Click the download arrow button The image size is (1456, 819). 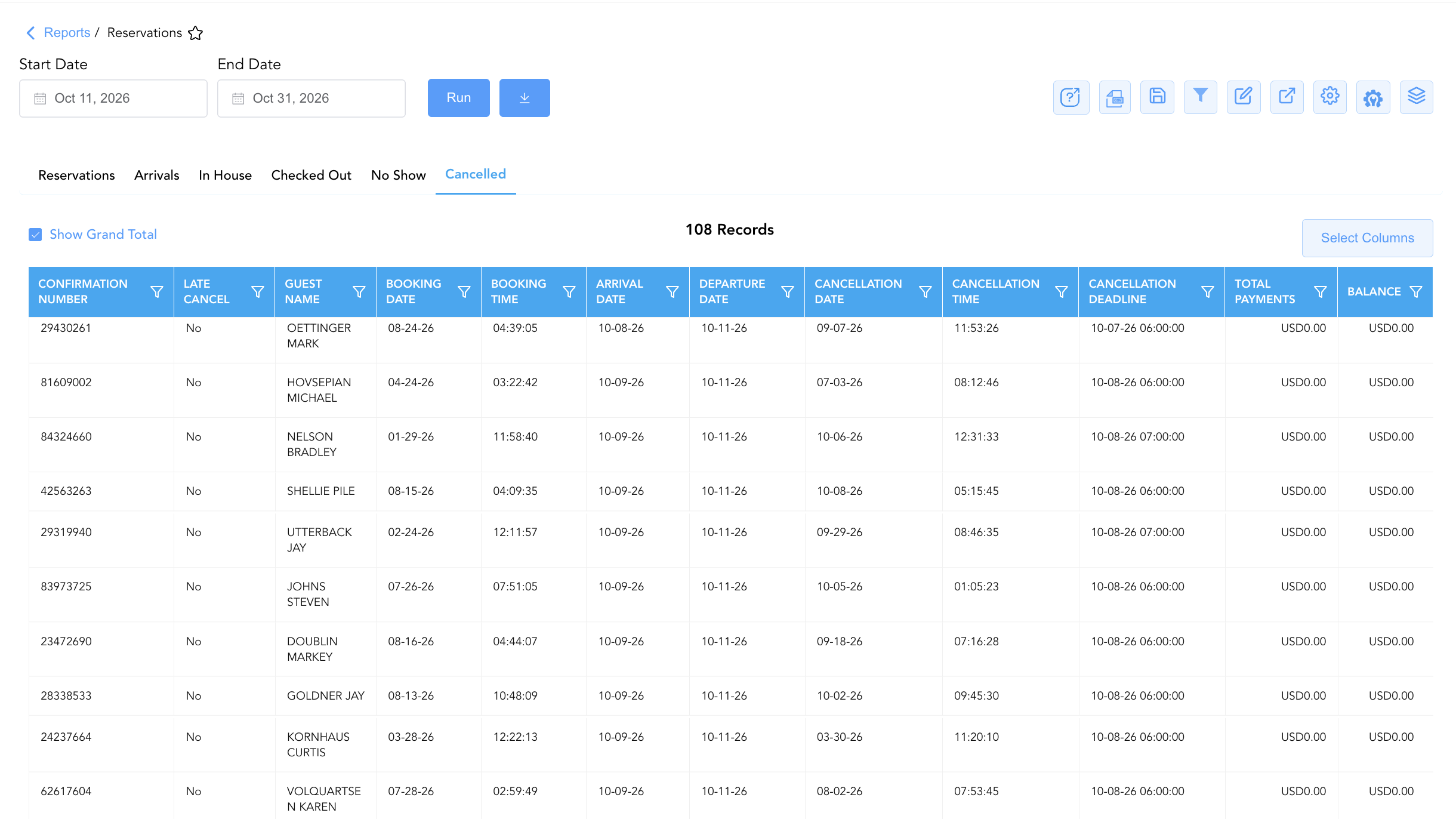click(525, 98)
